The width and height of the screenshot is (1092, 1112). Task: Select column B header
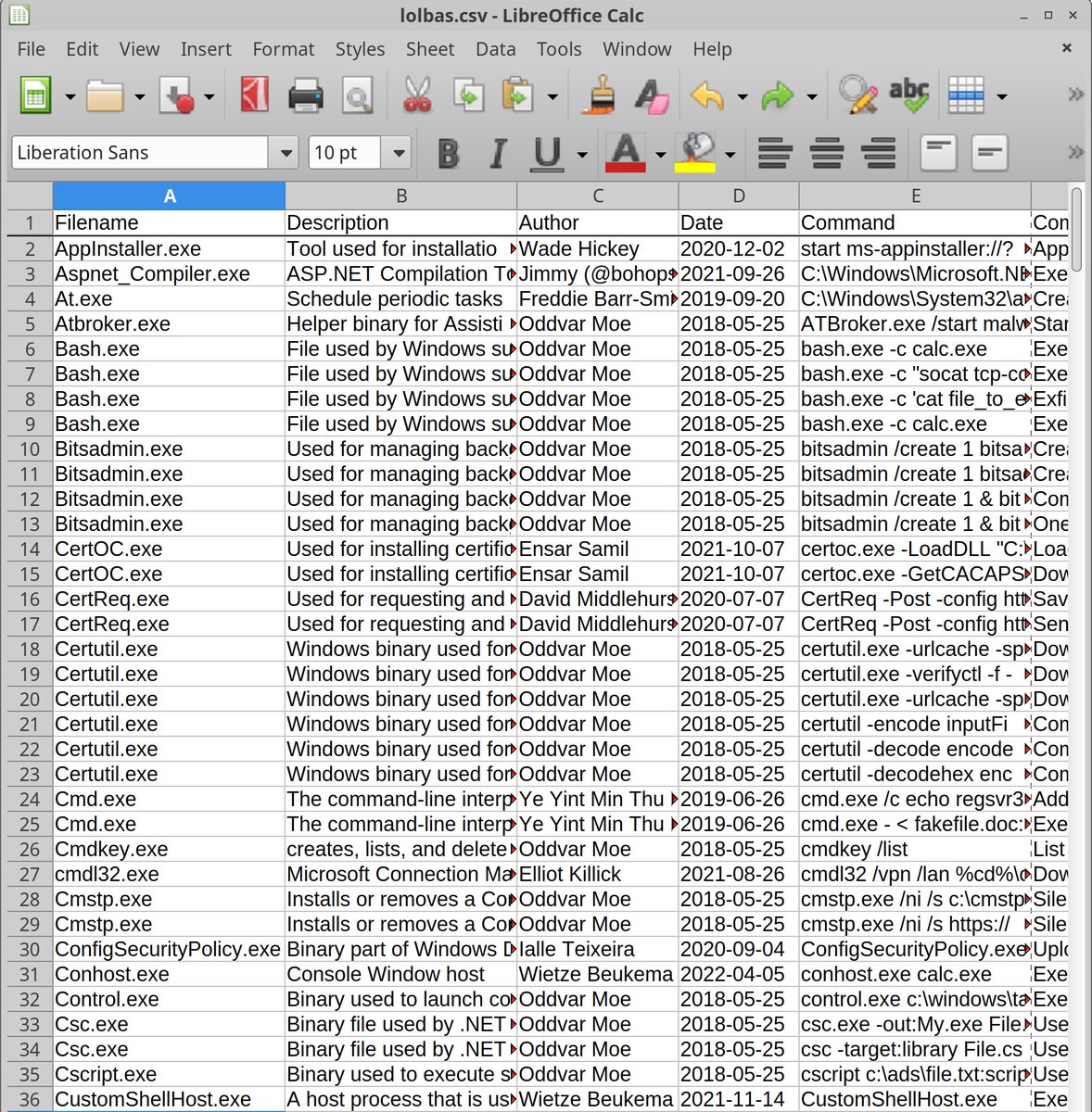pyautogui.click(x=401, y=196)
